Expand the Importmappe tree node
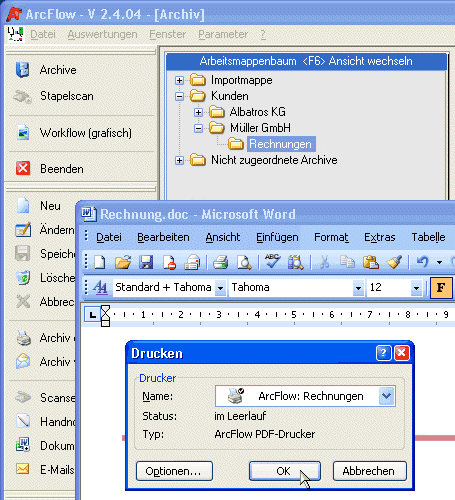This screenshot has width=455, height=500. click(x=179, y=80)
